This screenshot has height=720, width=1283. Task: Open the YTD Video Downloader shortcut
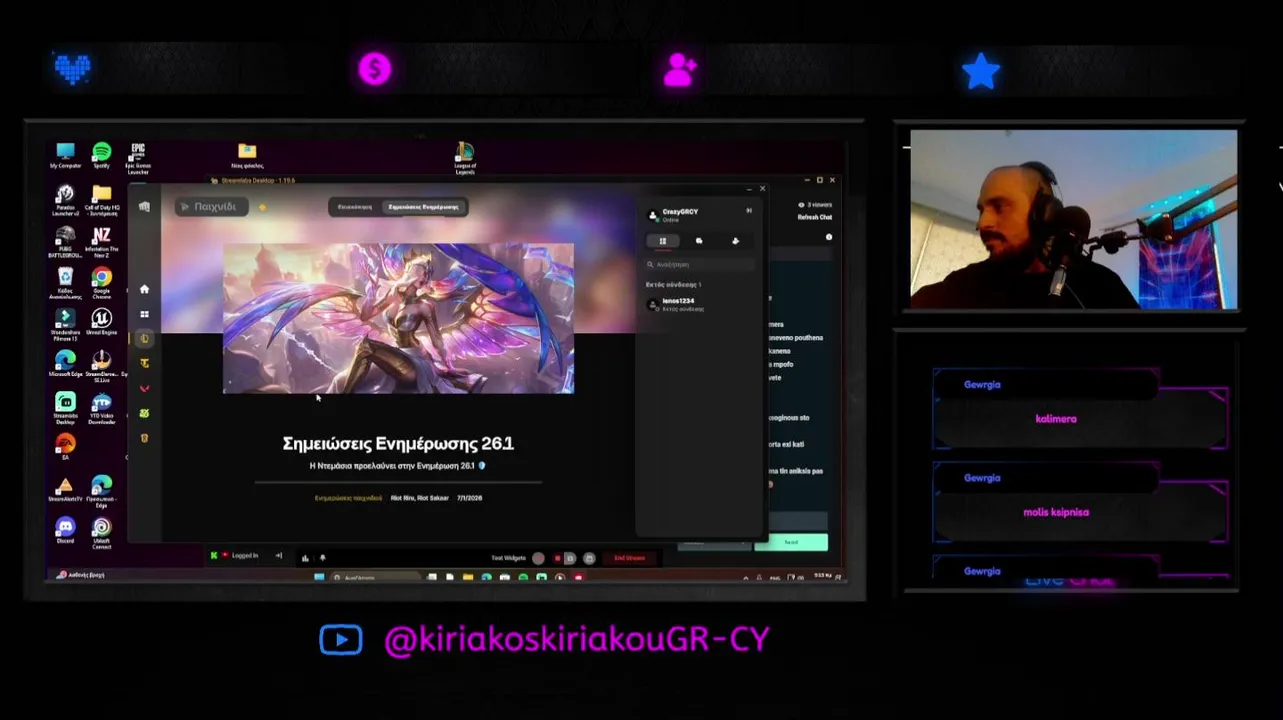pyautogui.click(x=101, y=408)
